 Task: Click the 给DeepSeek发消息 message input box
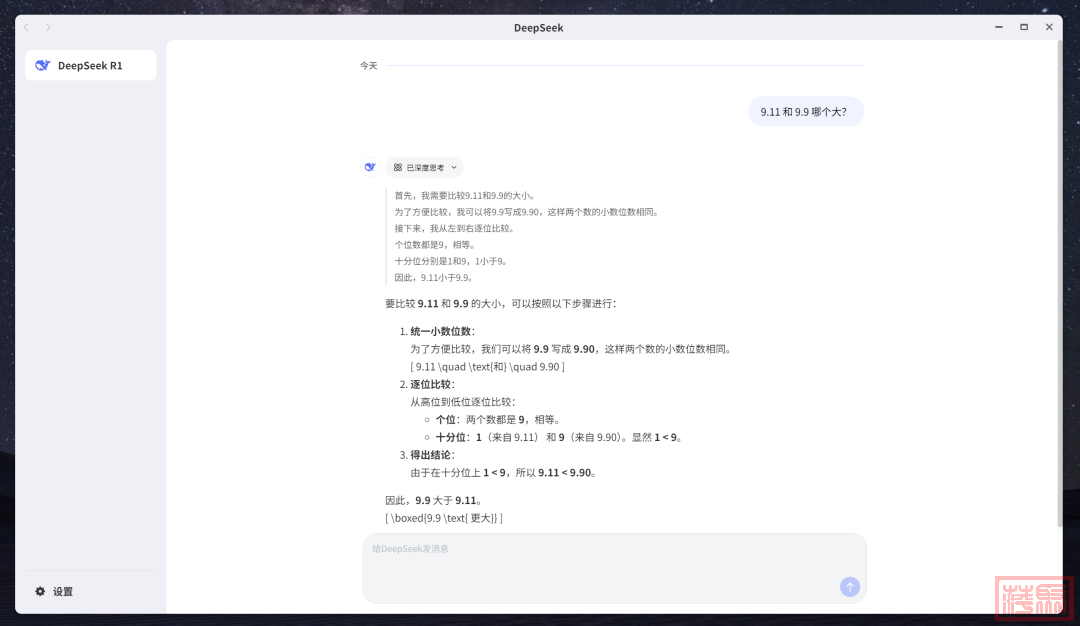click(614, 568)
